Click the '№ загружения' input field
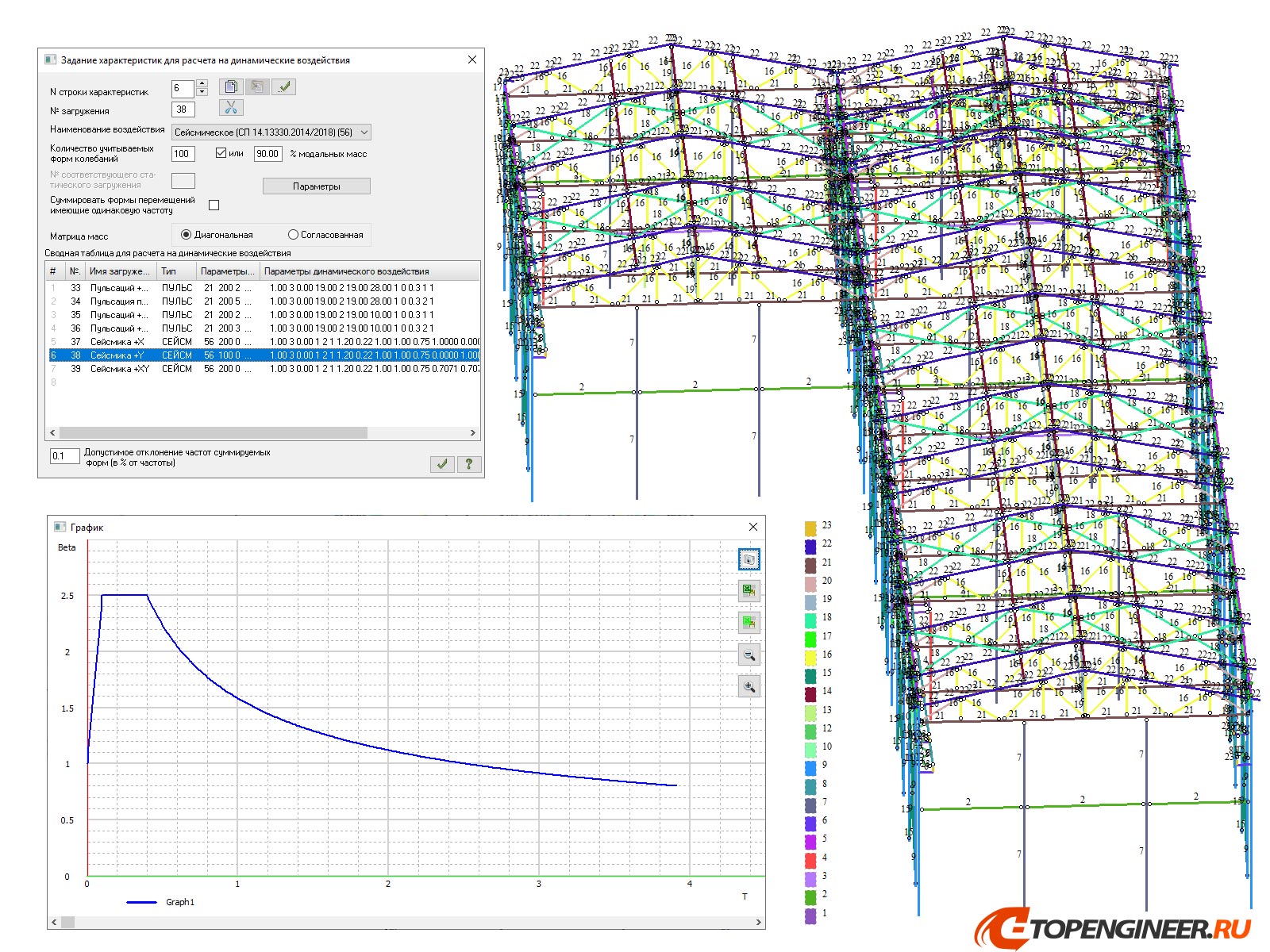This screenshot has width=1270, height=952. pos(183,109)
